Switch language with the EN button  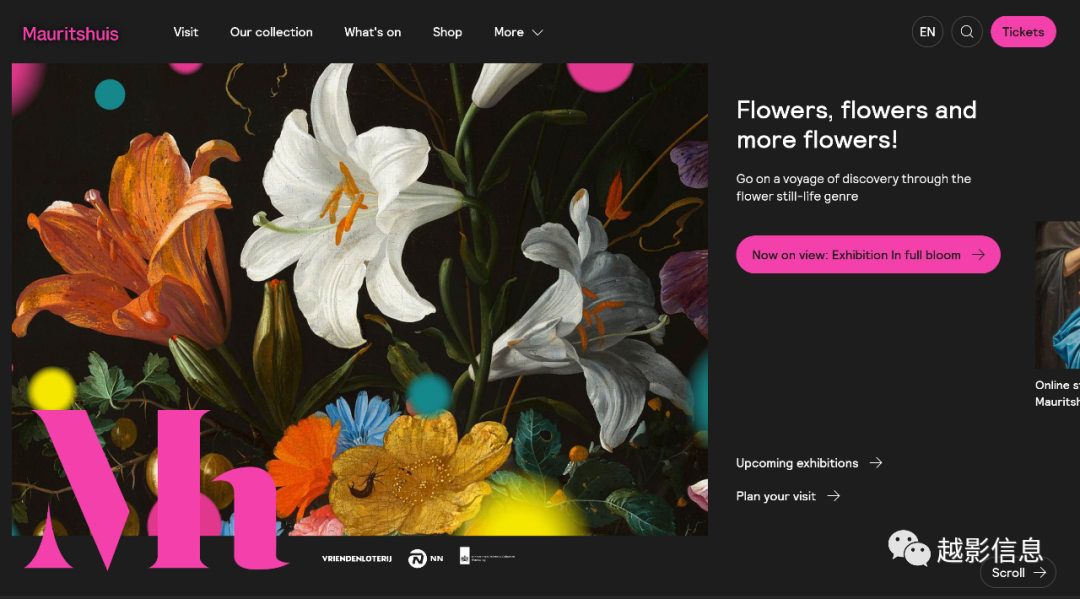coord(927,32)
